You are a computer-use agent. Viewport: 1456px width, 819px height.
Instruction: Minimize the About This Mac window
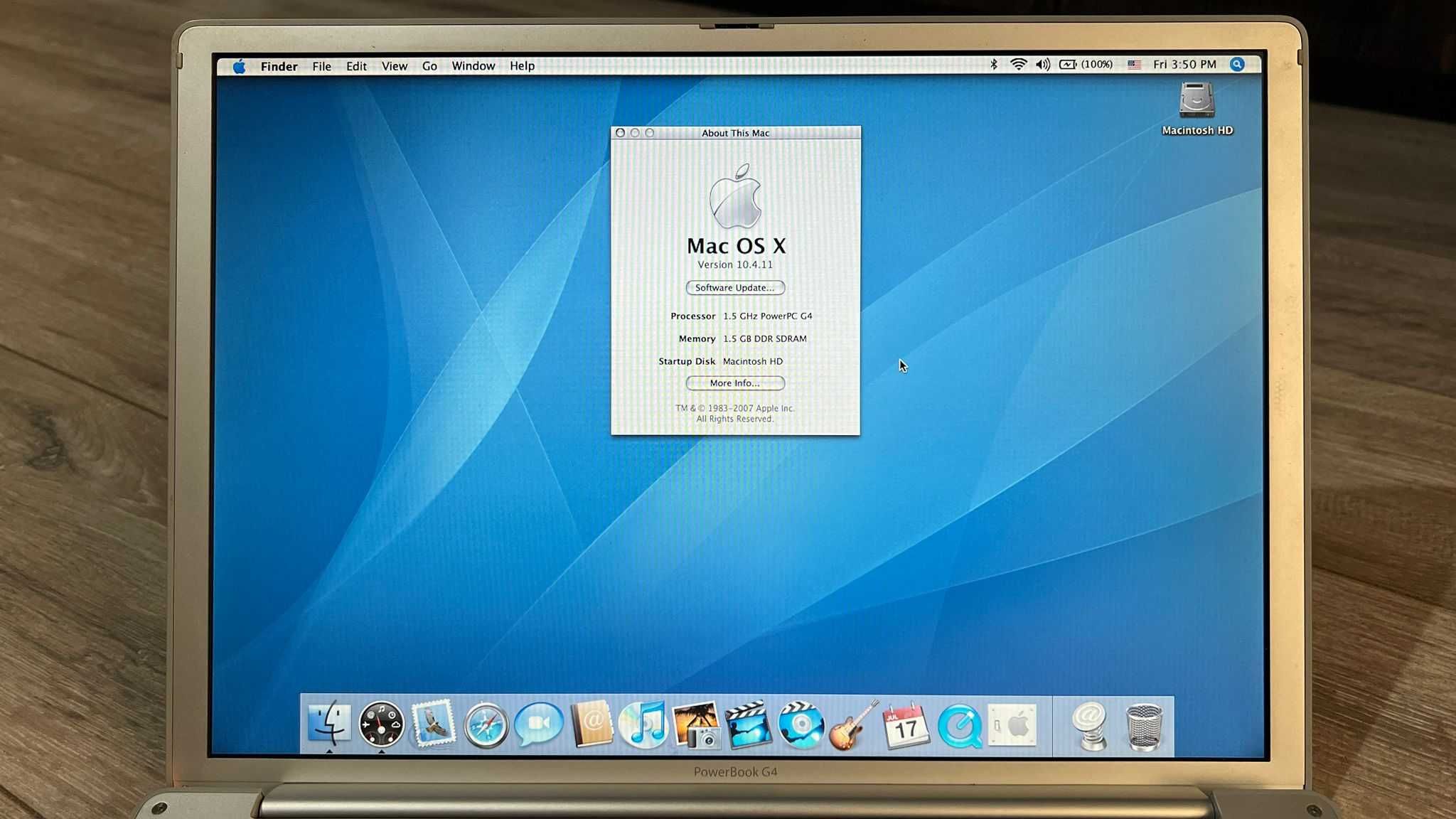[635, 133]
